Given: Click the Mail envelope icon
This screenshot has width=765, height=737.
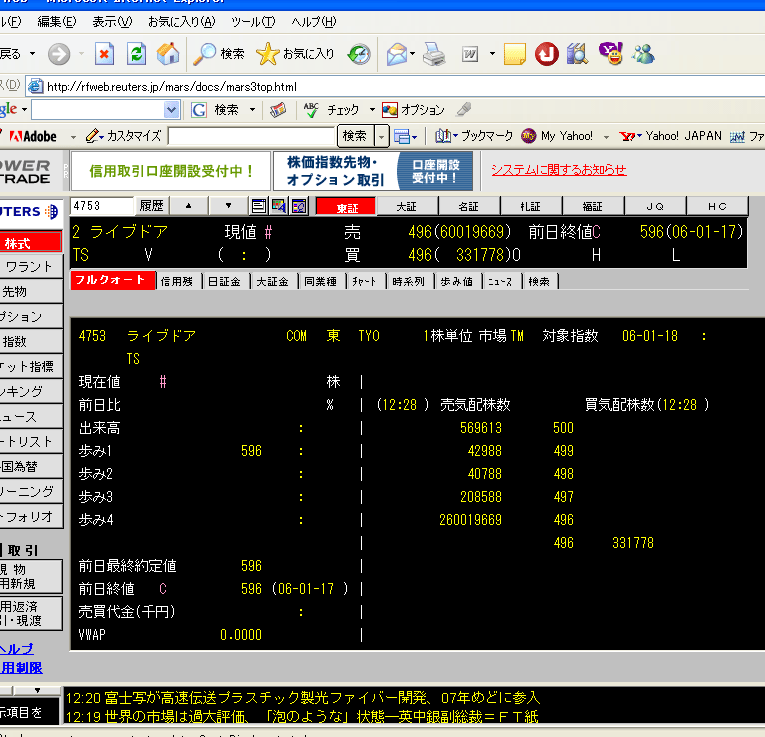Looking at the screenshot, I should pos(397,54).
